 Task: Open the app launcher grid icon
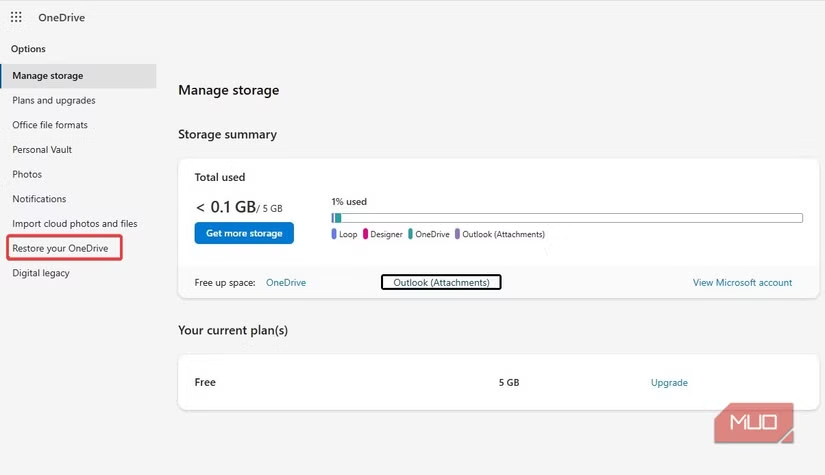tap(16, 17)
